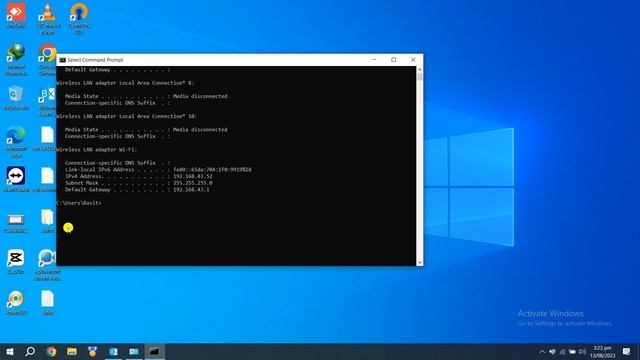Viewport: 640px width, 360px height.
Task: Open the AnyDesk desktop shortcut
Action: click(x=16, y=16)
